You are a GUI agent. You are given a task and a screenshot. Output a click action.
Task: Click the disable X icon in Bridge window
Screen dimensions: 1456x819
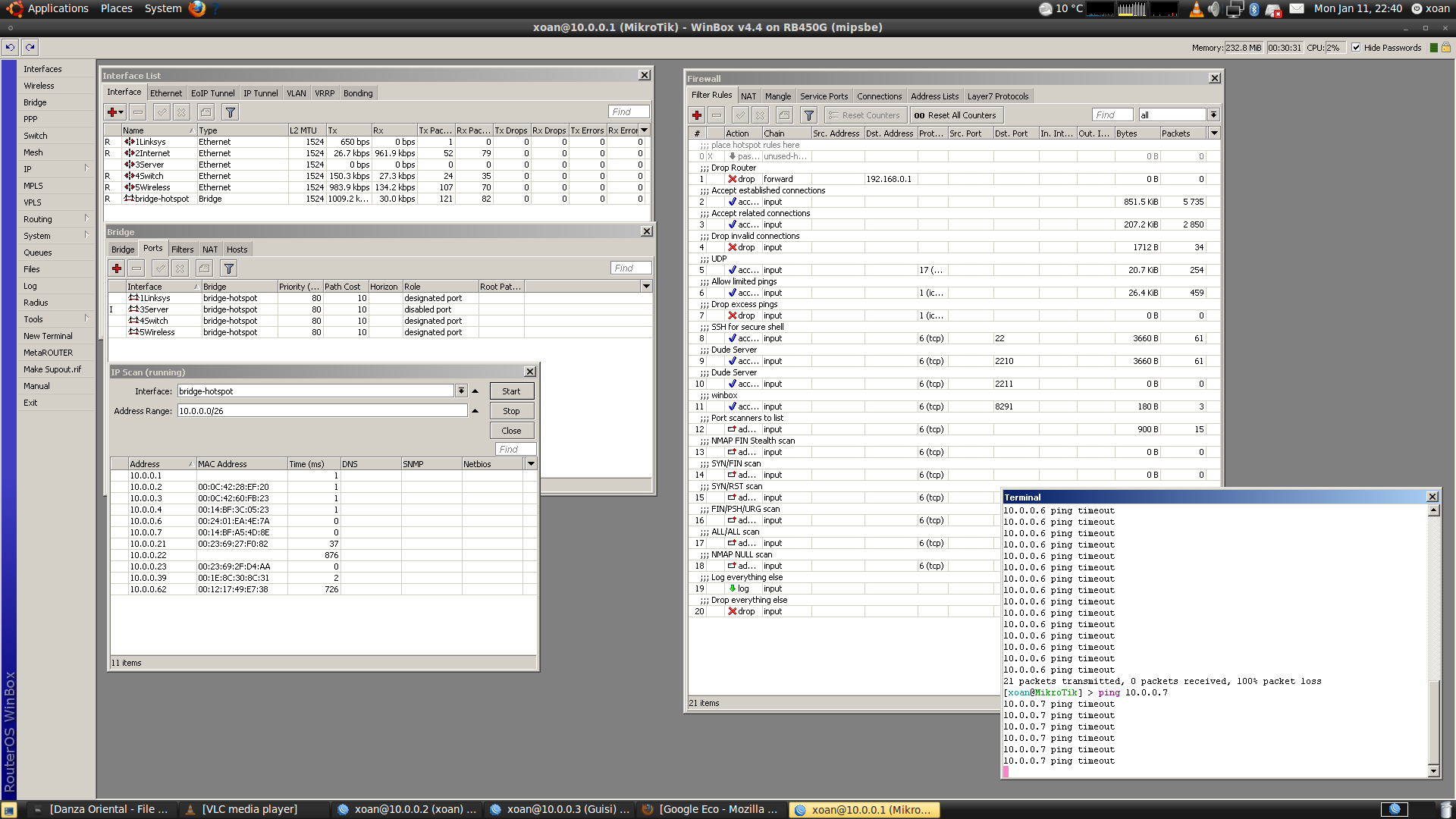tap(180, 268)
